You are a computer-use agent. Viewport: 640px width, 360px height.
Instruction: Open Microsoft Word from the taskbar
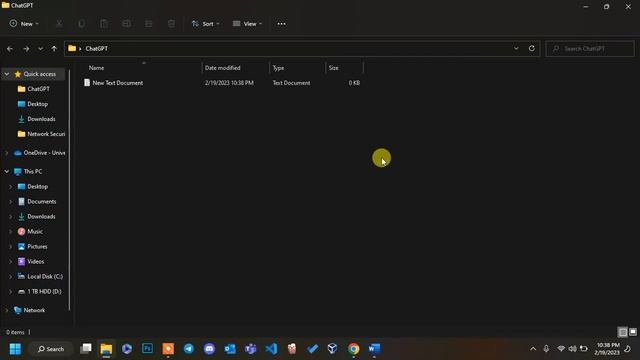click(374, 349)
